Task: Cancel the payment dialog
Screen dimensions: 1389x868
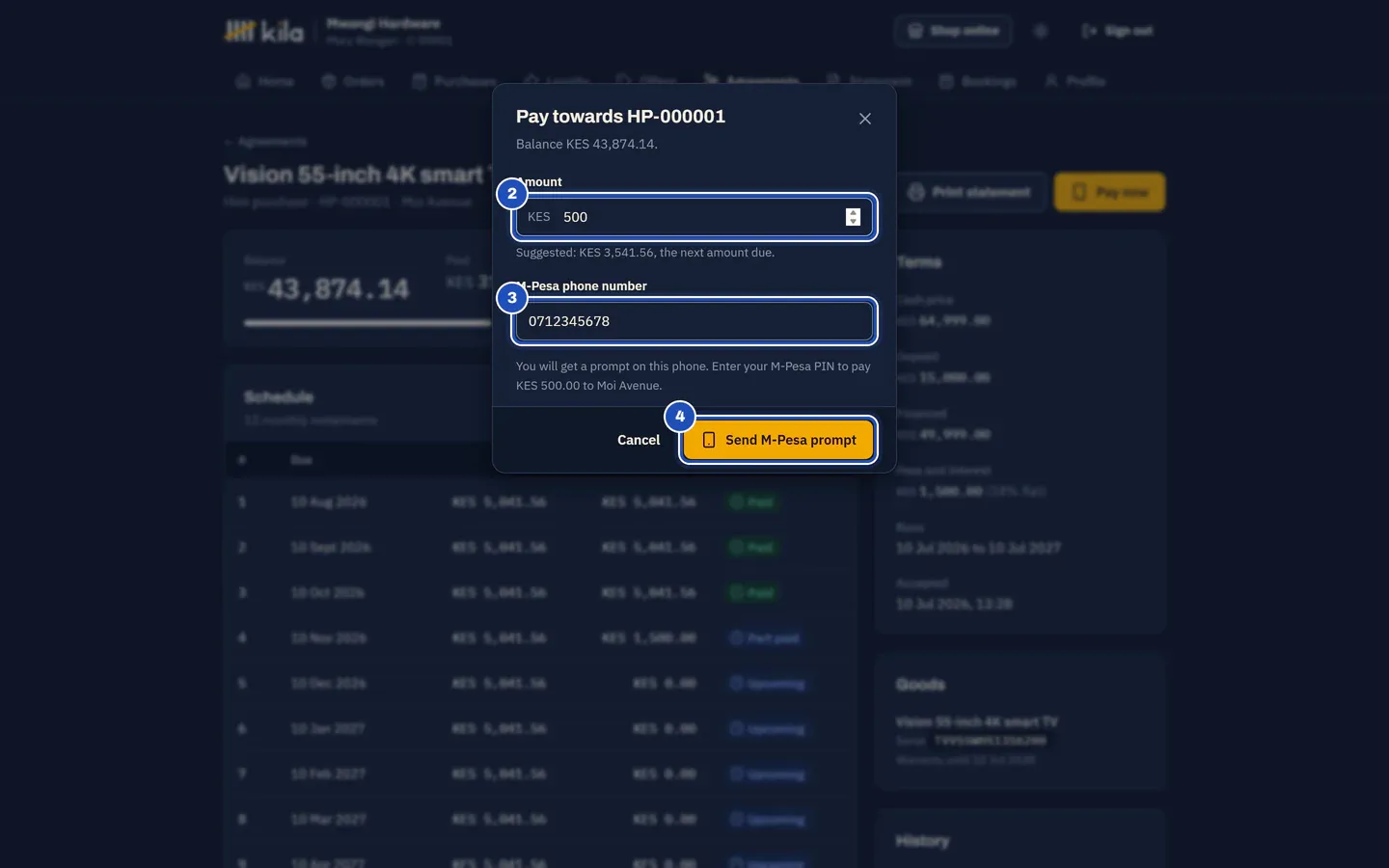Action: tap(639, 440)
